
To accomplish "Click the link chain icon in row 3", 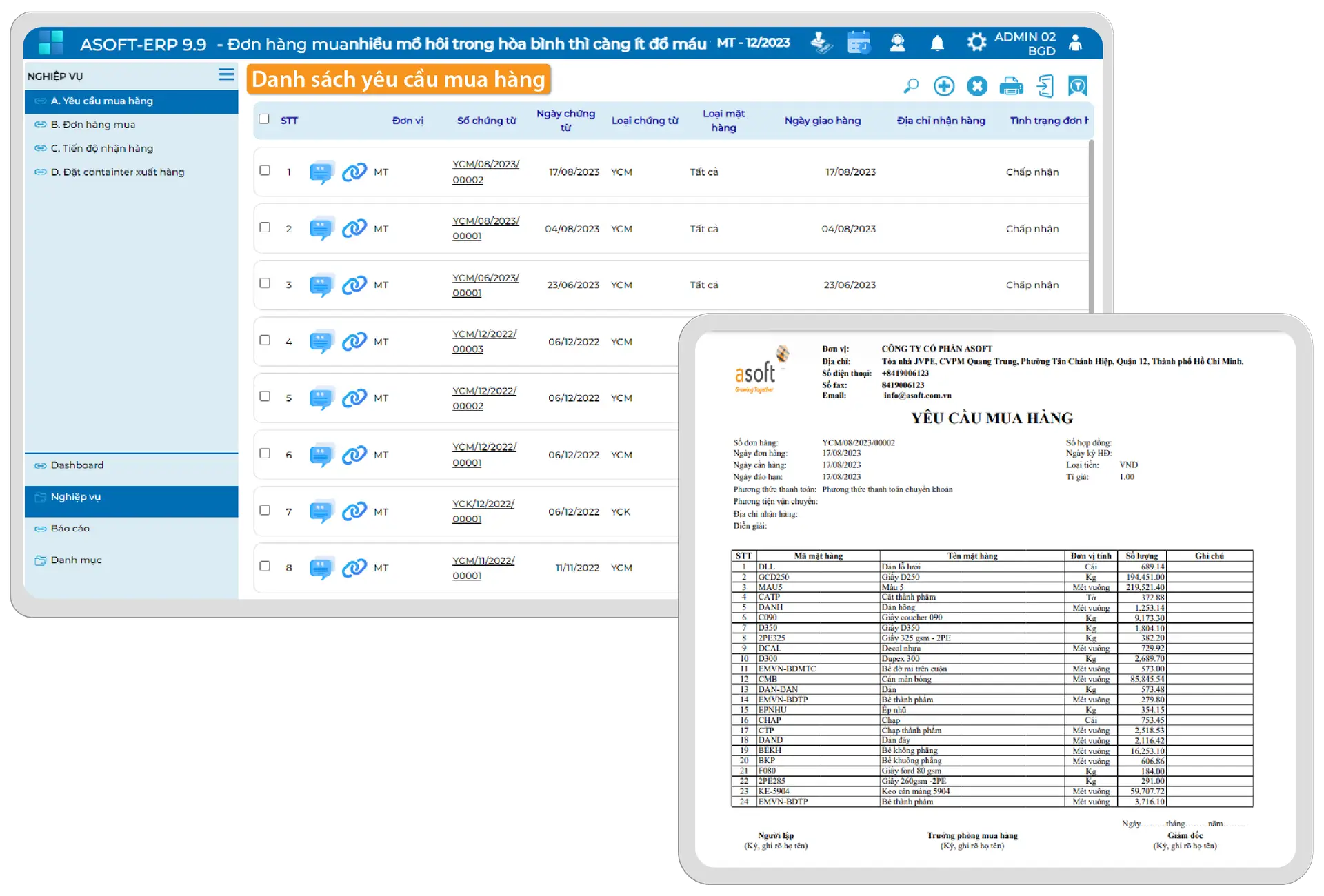I will click(x=354, y=285).
